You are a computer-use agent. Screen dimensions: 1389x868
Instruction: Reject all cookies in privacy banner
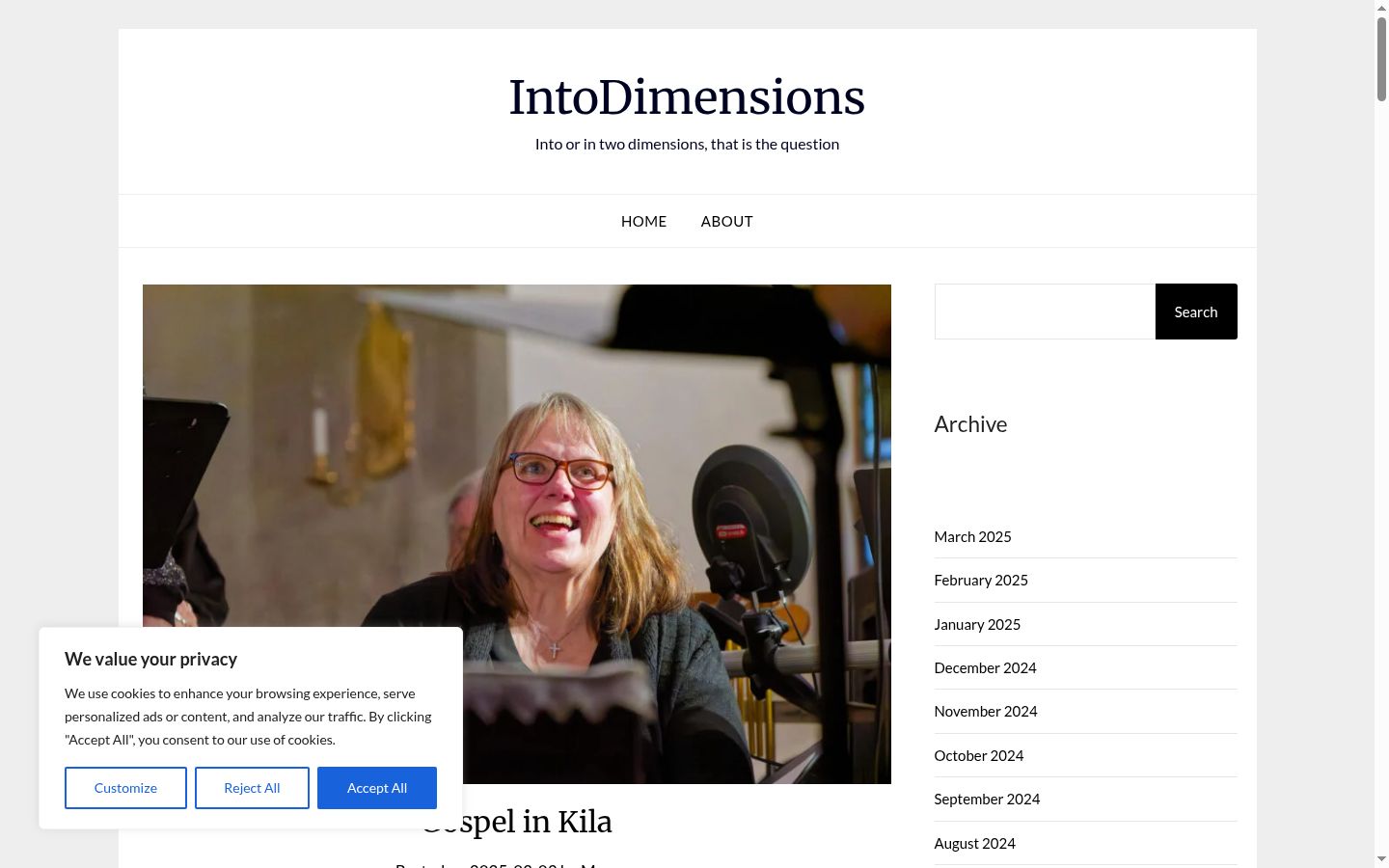click(252, 788)
